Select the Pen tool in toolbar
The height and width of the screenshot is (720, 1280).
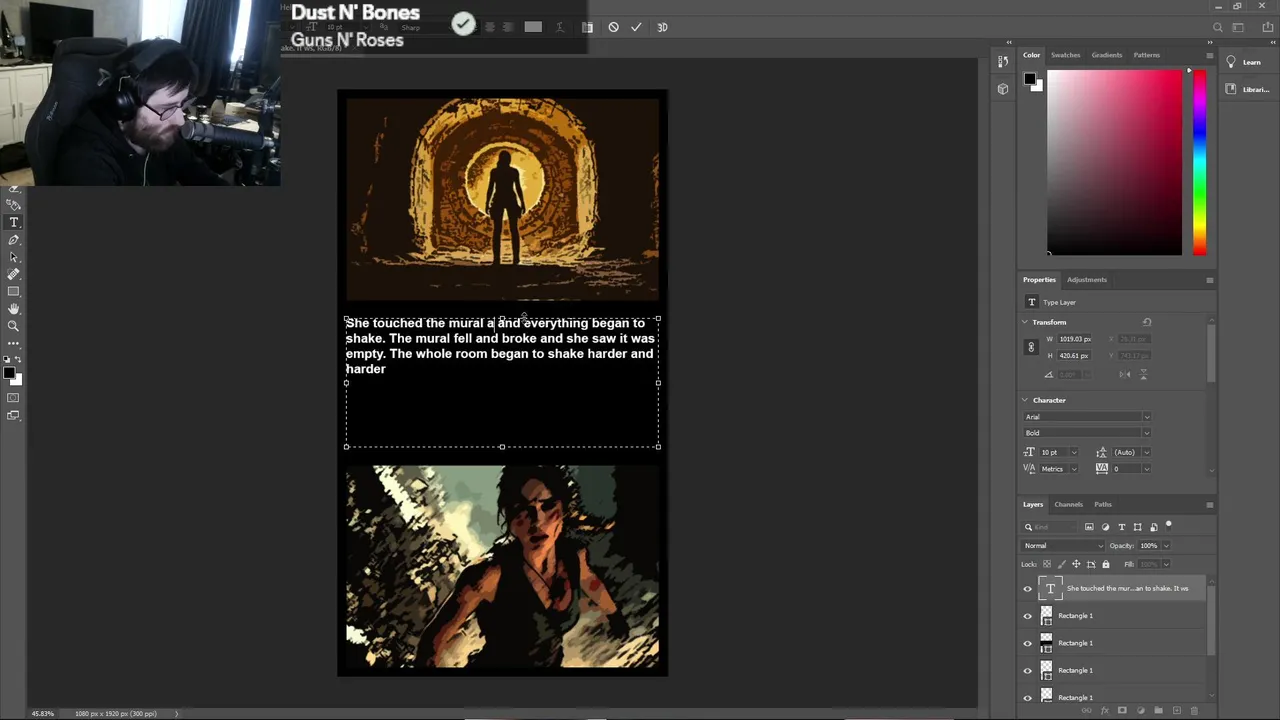[14, 240]
